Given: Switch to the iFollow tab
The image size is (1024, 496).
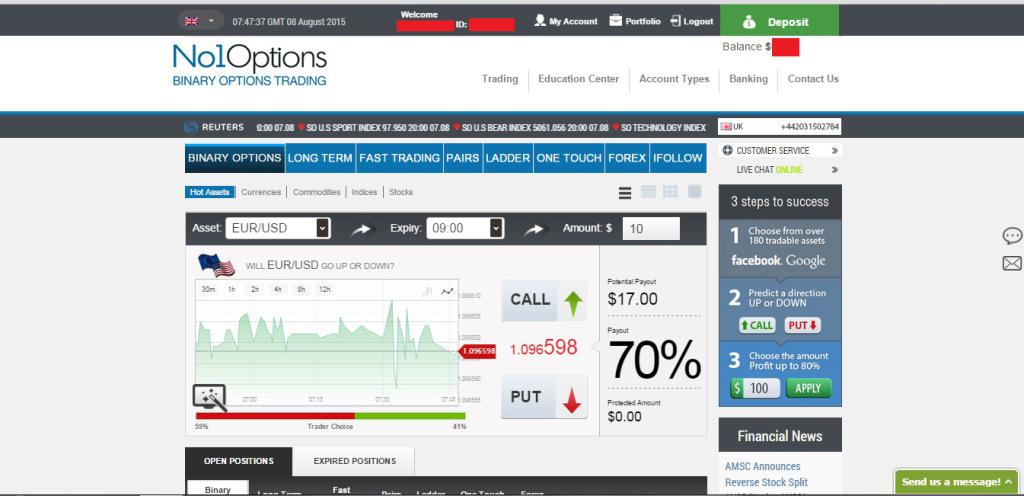Looking at the screenshot, I should [678, 158].
